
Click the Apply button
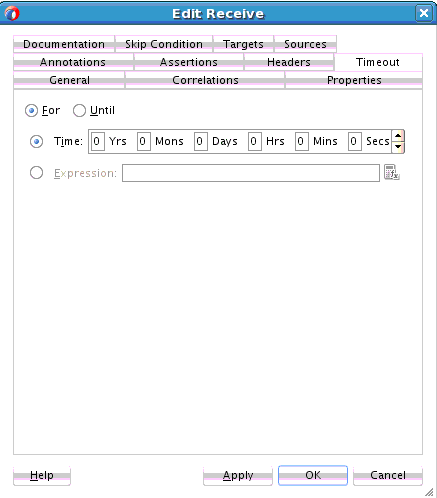click(238, 475)
